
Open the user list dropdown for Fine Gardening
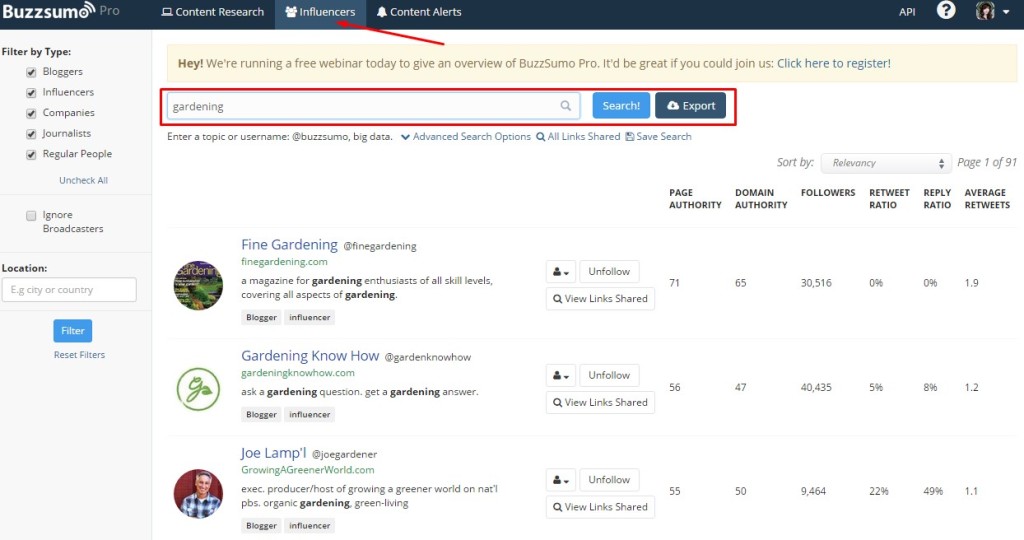point(560,272)
